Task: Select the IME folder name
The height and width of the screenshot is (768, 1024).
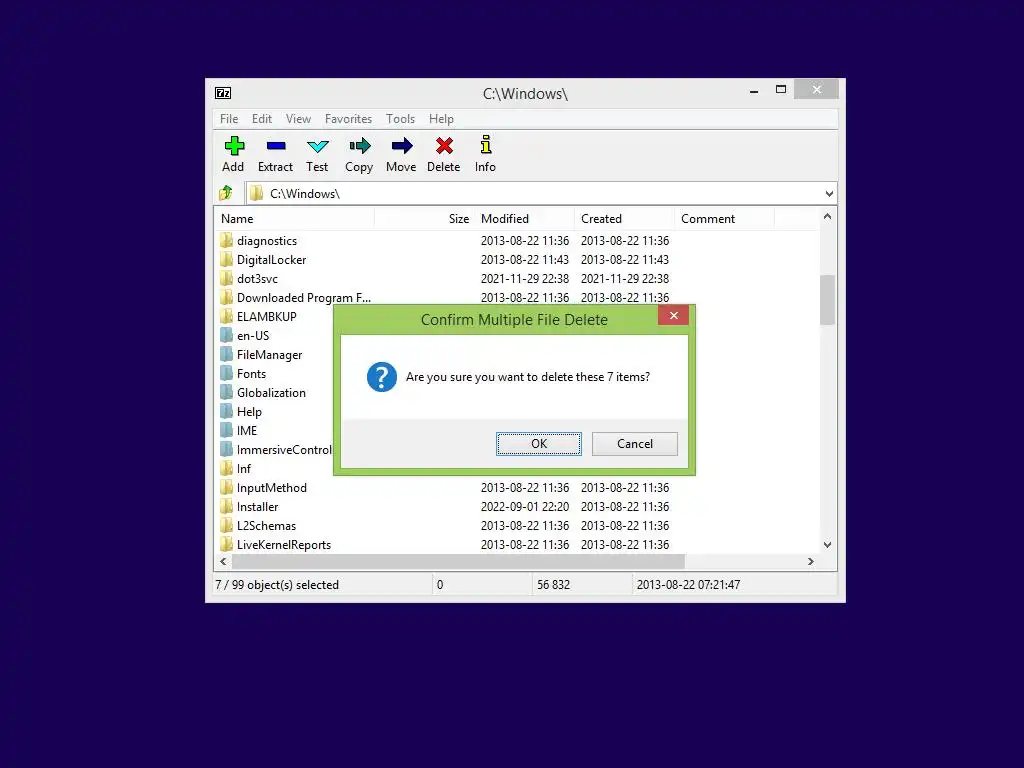Action: (247, 430)
